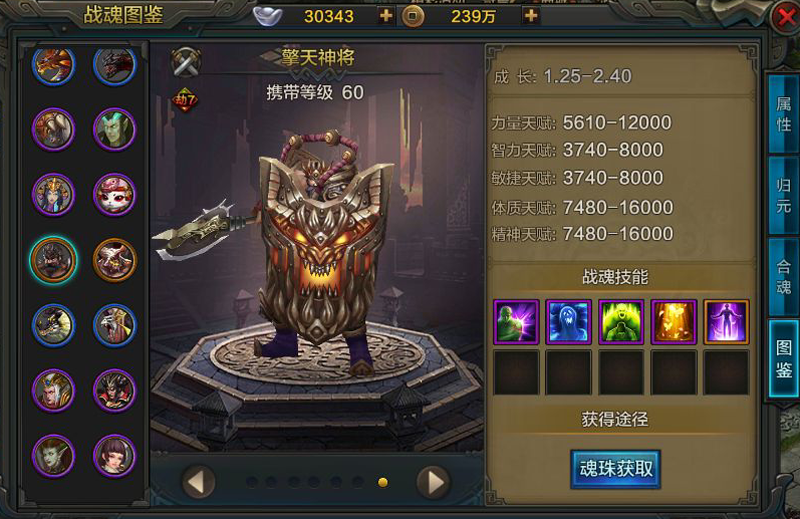Image resolution: width=800 pixels, height=519 pixels.
Task: Select the blue ghost skill icon
Action: 568,322
